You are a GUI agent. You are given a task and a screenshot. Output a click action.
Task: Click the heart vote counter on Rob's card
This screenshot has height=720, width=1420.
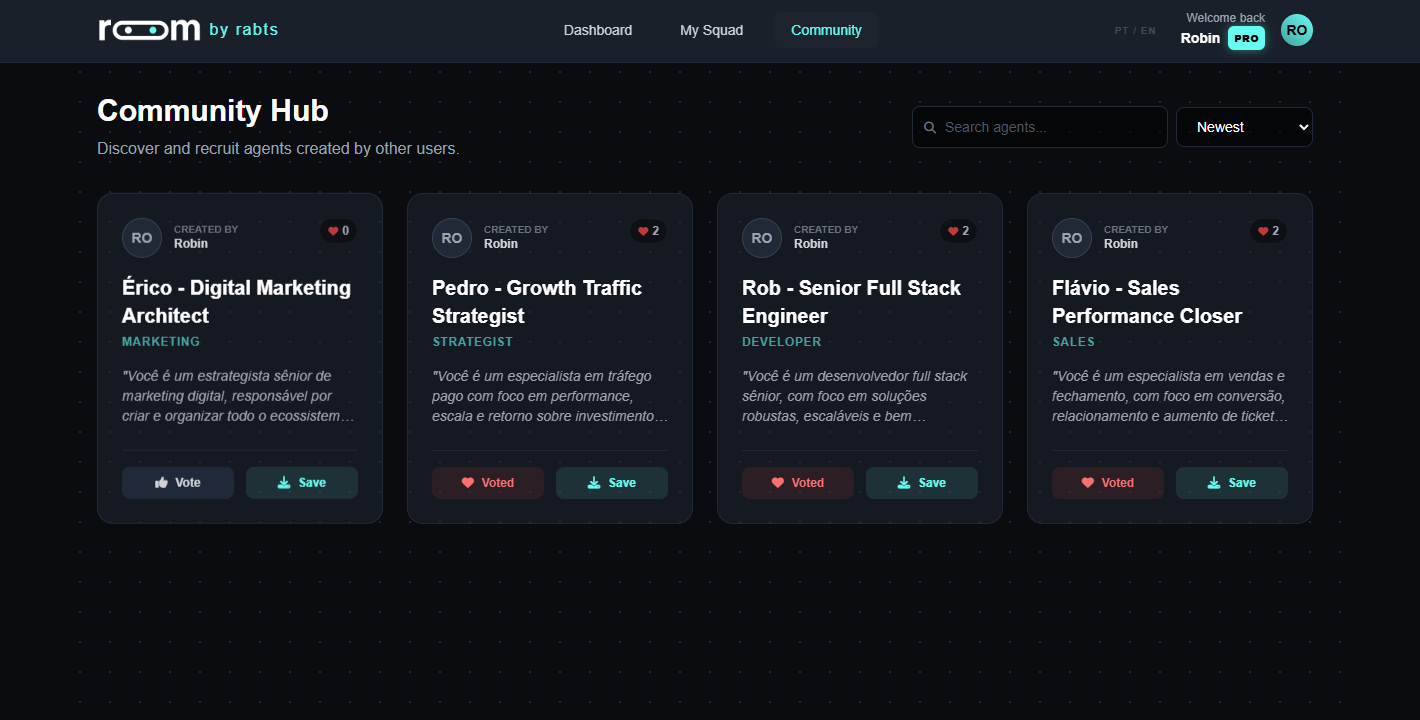coord(958,231)
